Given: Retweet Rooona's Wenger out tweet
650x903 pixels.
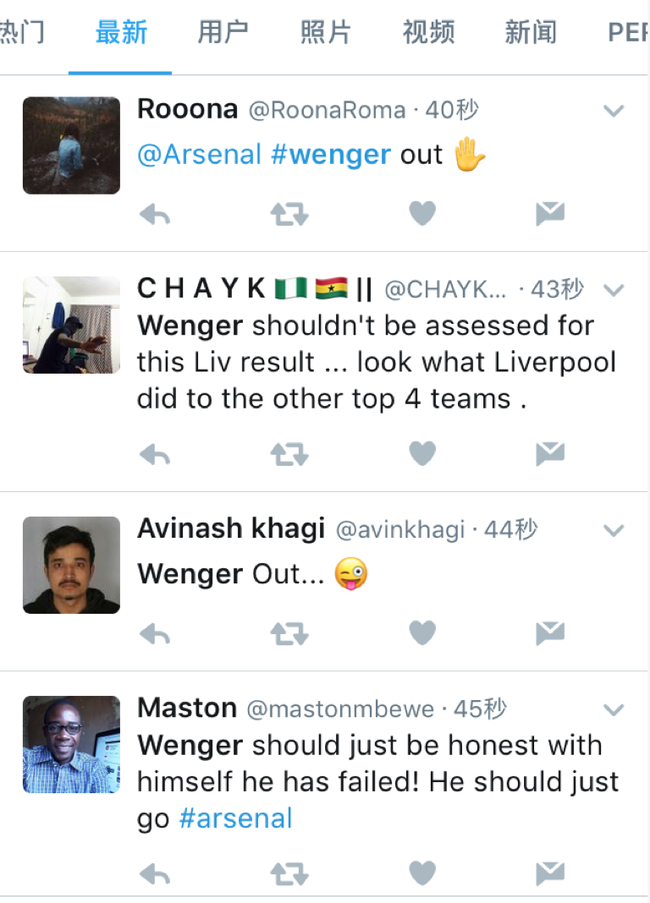Looking at the screenshot, I should [x=289, y=213].
